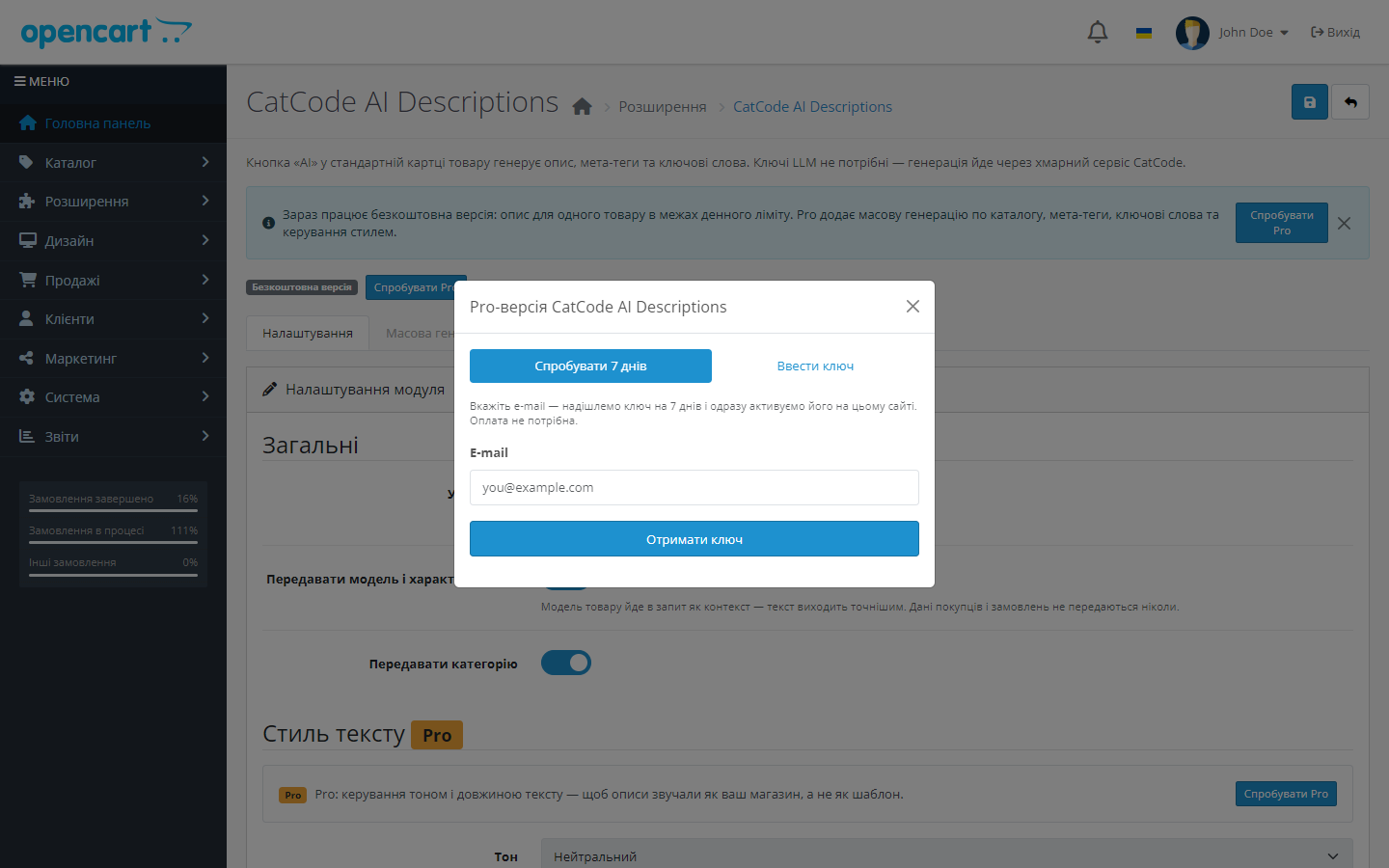This screenshot has width=1389, height=868.
Task: Open the Тон dropdown set to Нейтральний
Action: point(946,856)
